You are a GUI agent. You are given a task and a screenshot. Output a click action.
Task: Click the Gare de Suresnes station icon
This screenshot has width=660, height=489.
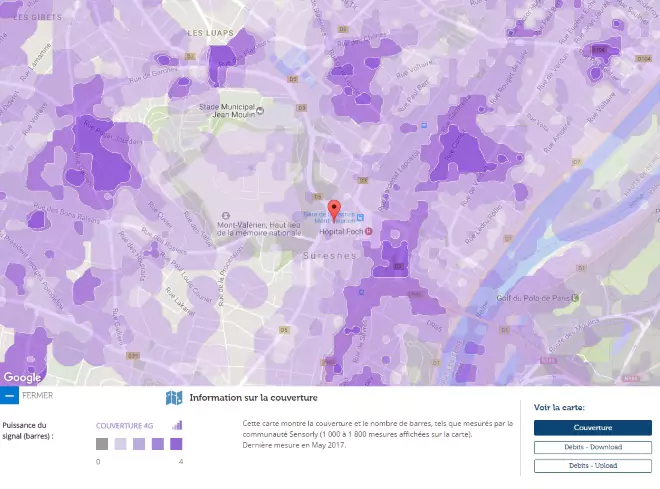pyautogui.click(x=360, y=217)
